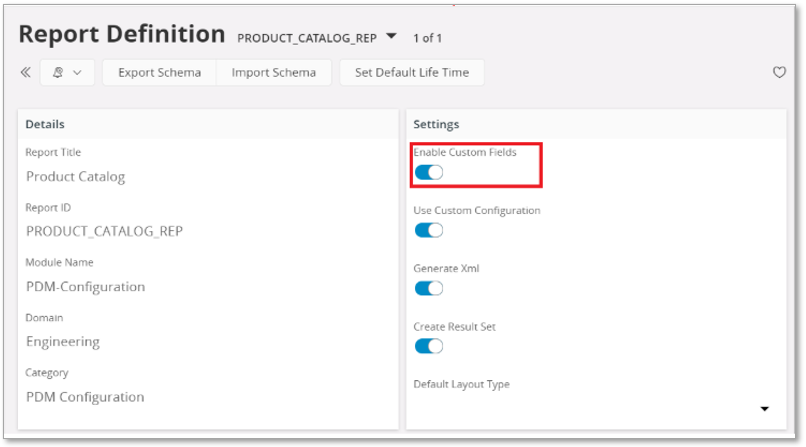Turn off Use Custom Configuration switch
This screenshot has width=806, height=447.
(x=428, y=230)
